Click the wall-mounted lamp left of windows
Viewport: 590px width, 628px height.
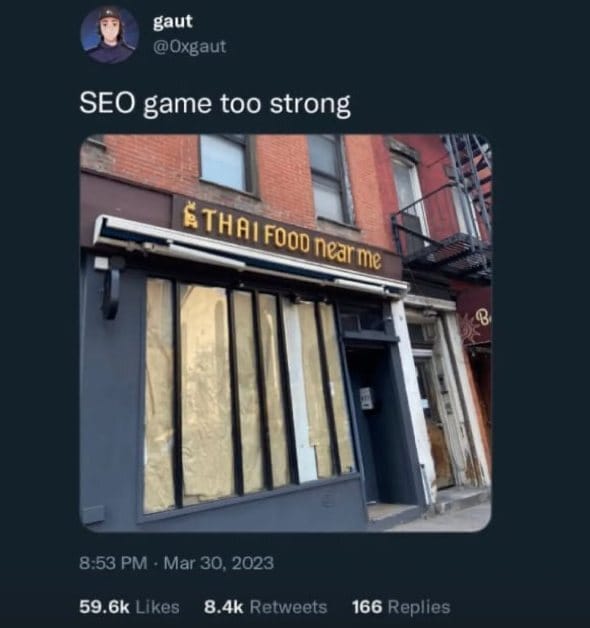pyautogui.click(x=110, y=286)
